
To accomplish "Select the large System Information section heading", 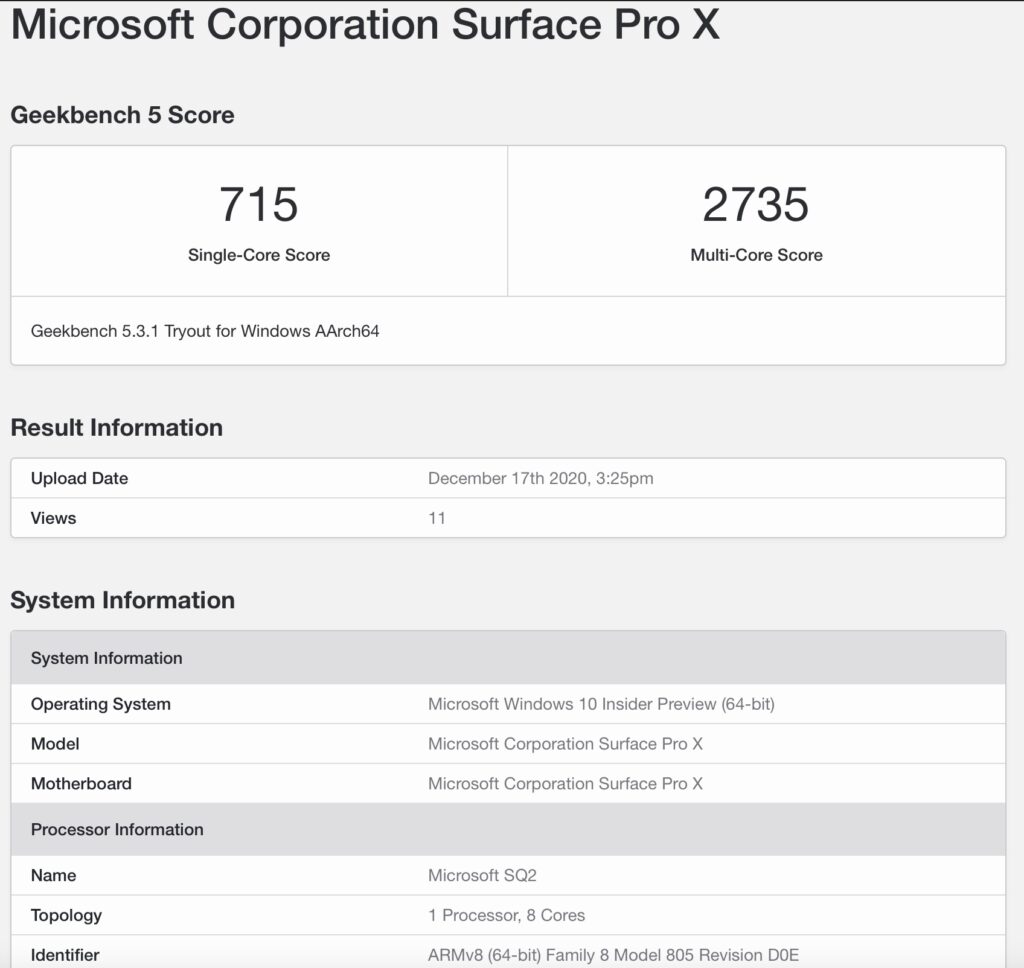I will pos(122,600).
